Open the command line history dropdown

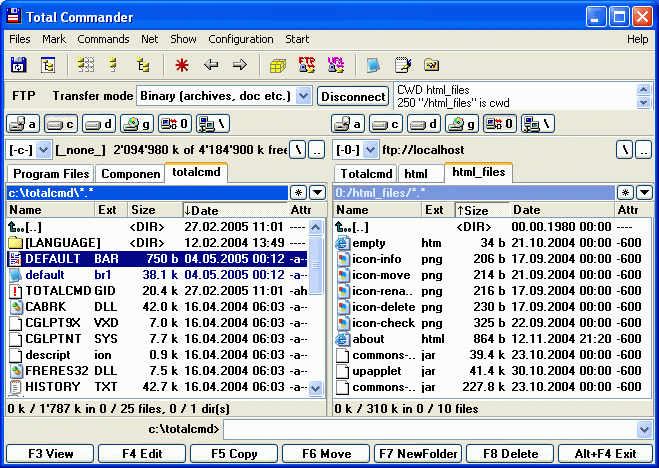[644, 430]
